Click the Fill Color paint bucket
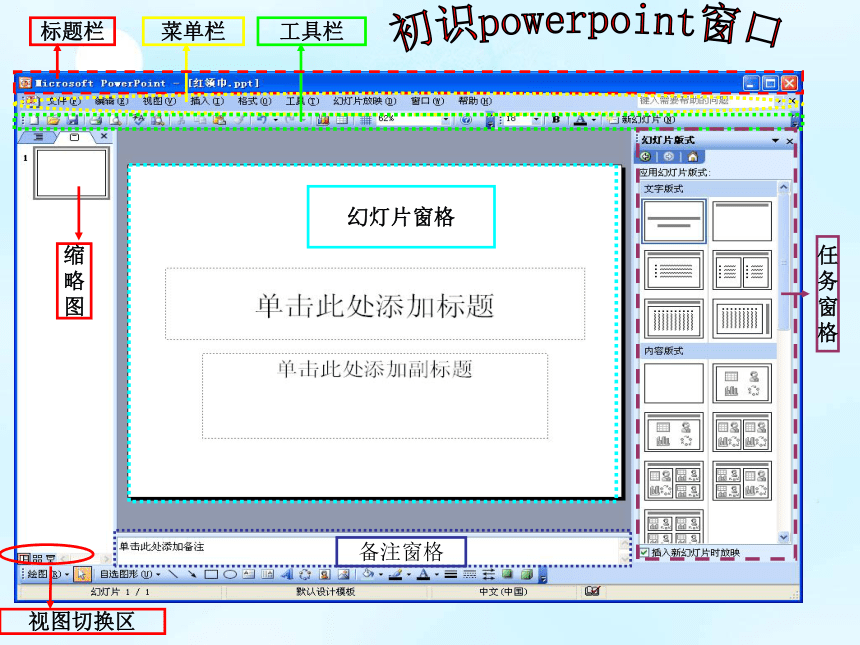Screen dimensions: 860x645 pos(369,574)
